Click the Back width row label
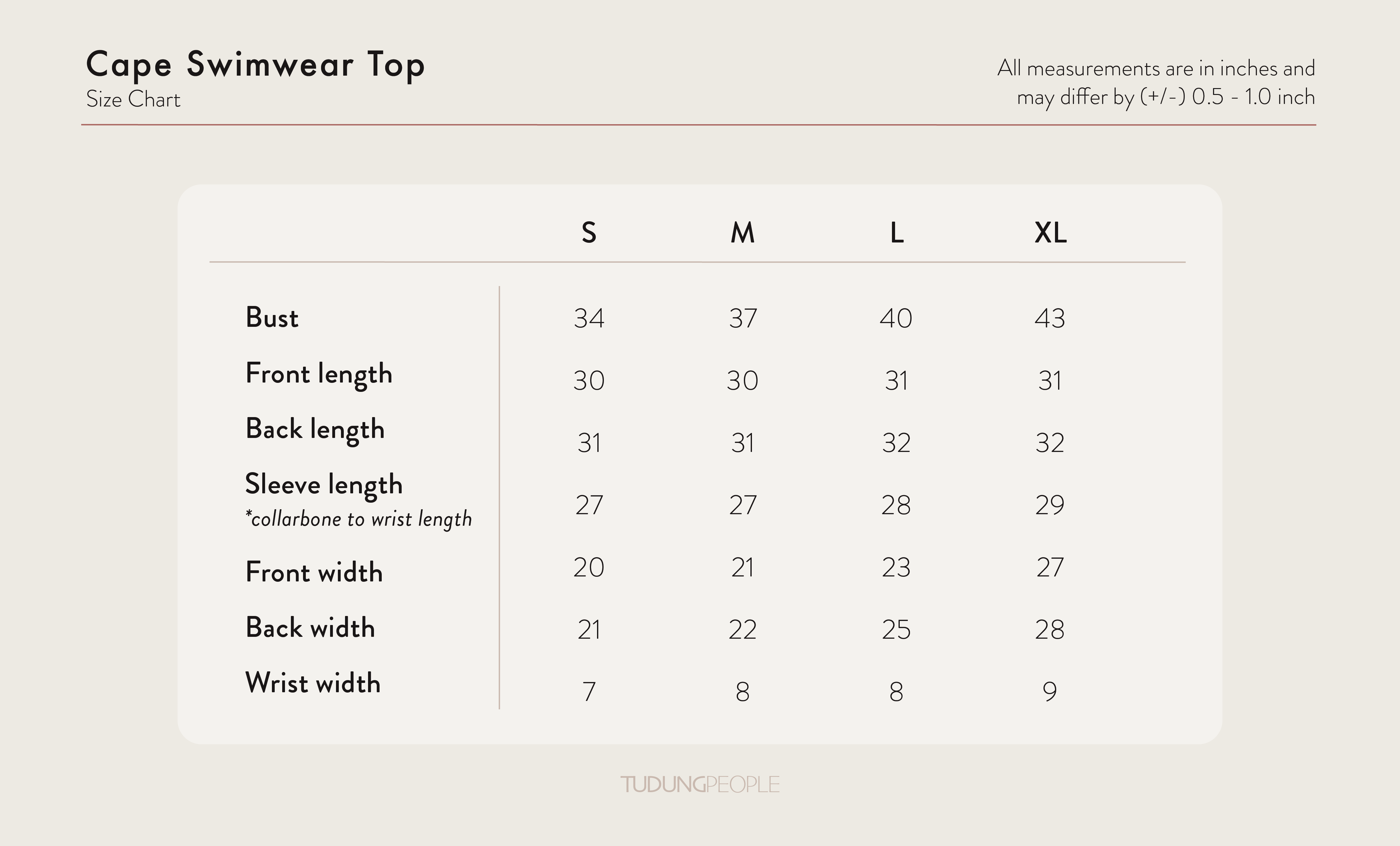The width and height of the screenshot is (1400, 846). 310,628
